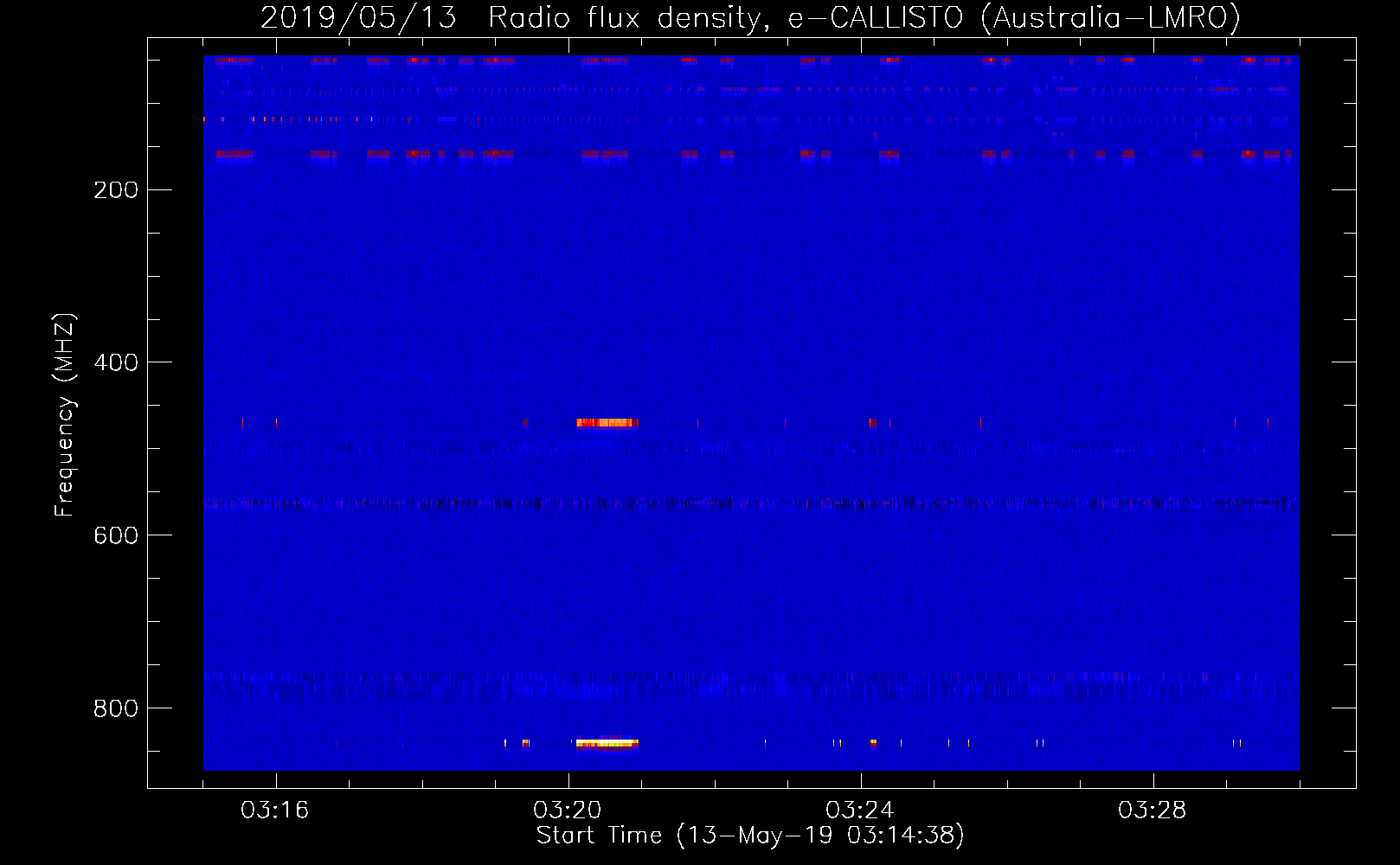Click the 'Frequency (MHz)' y-axis label
This screenshot has height=865, width=1400.
pyautogui.click(x=65, y=415)
